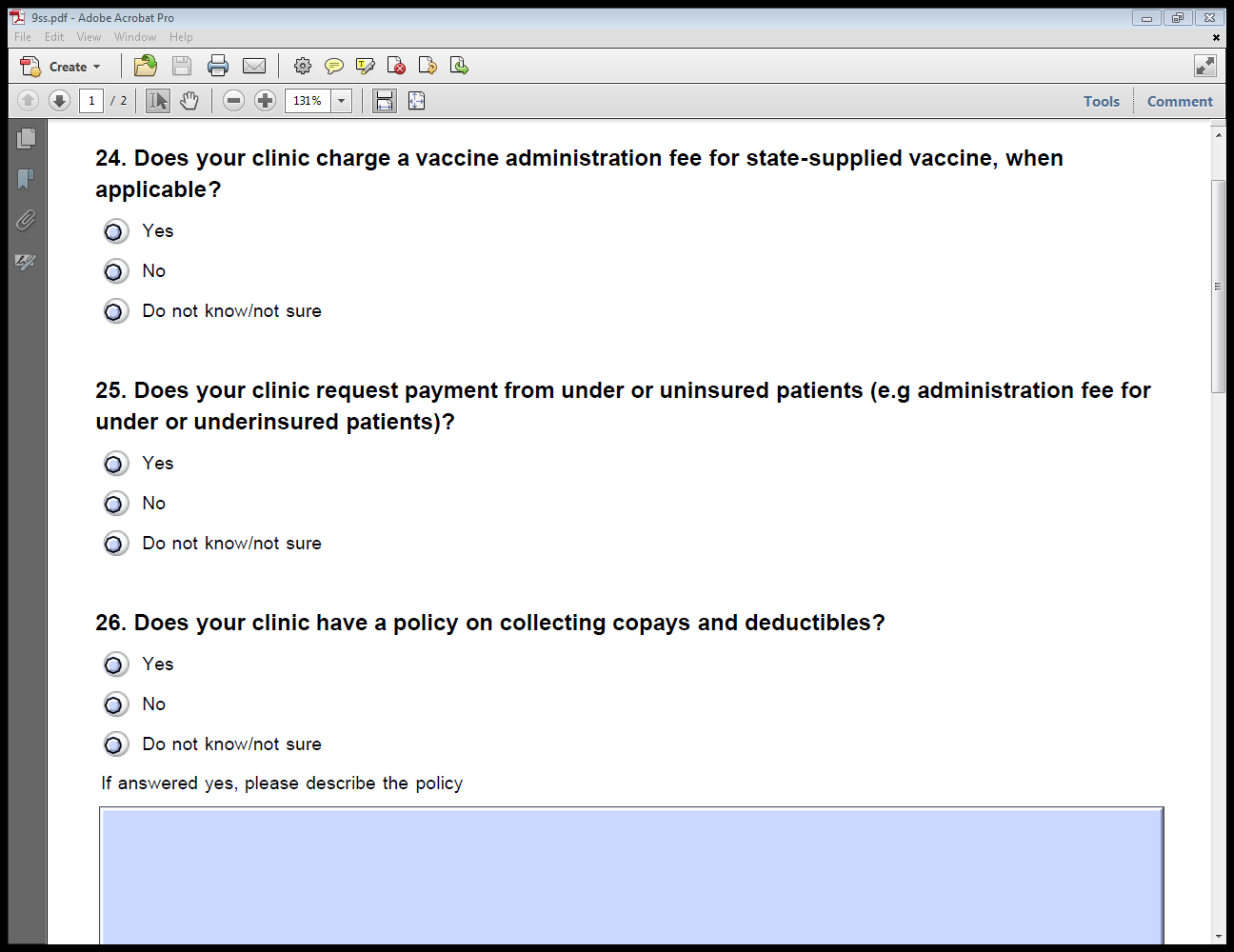Image resolution: width=1234 pixels, height=952 pixels.
Task: Open the Edit menu
Action: coord(54,37)
